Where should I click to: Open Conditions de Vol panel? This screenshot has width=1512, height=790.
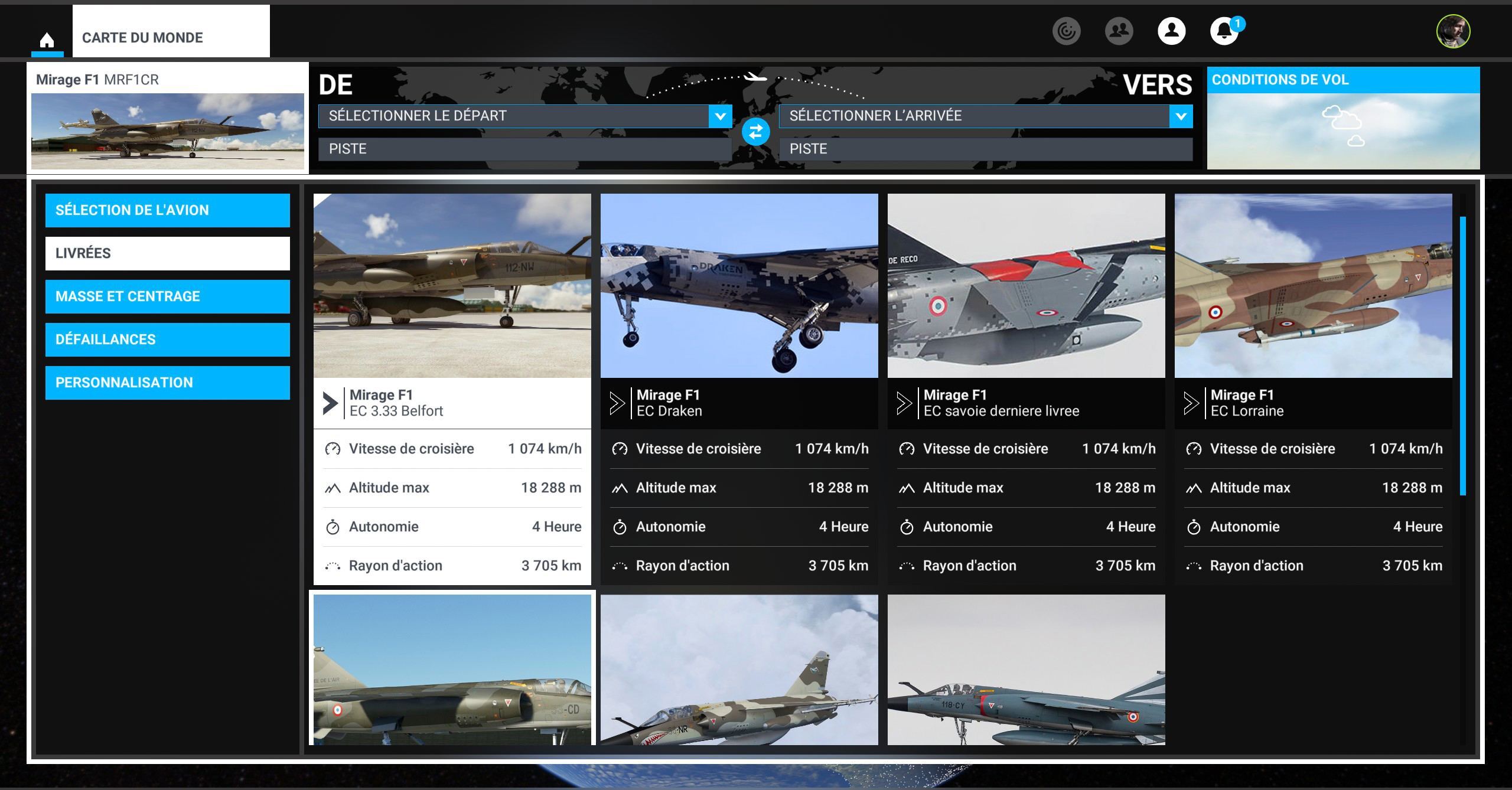tap(1343, 118)
